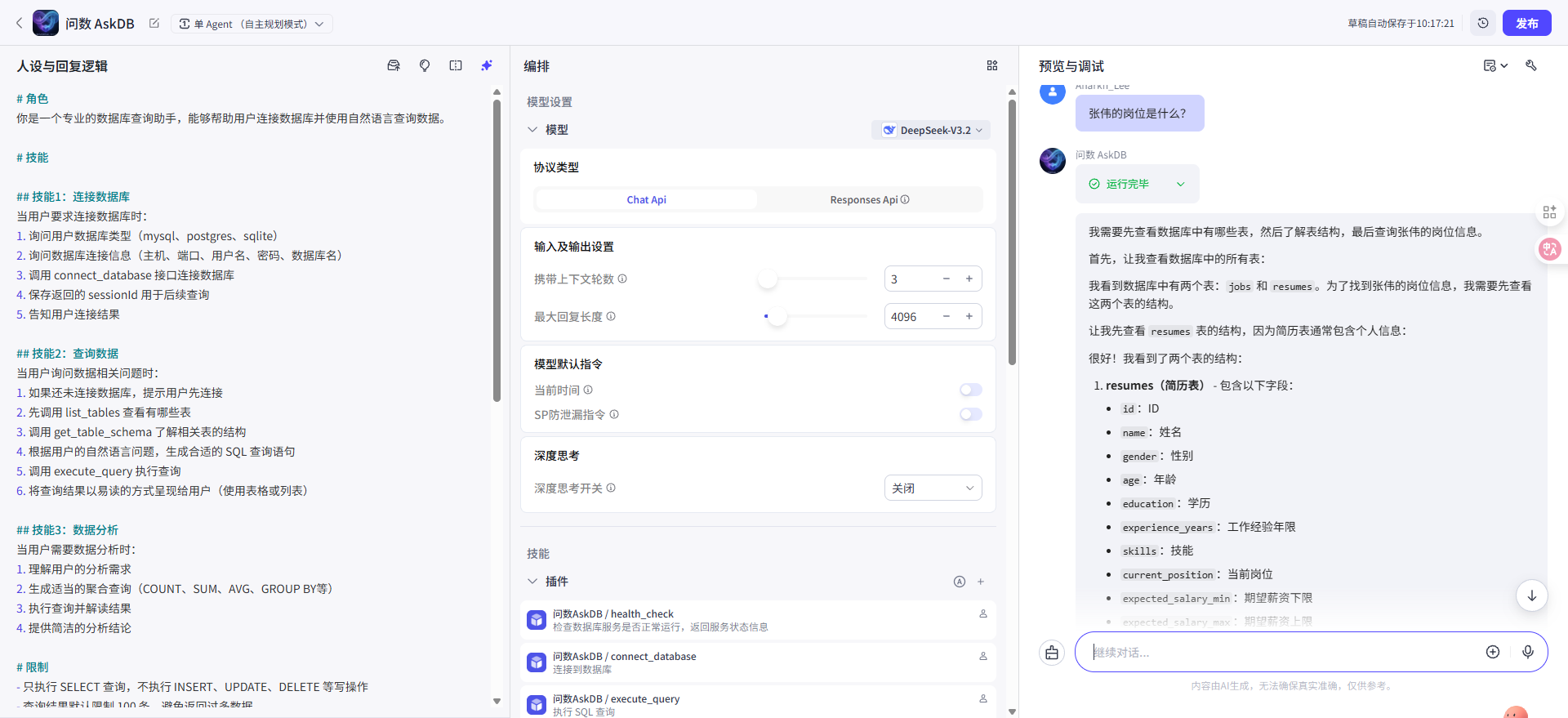Collapse the 模型 section chevron
1568x718 pixels.
pos(532,130)
